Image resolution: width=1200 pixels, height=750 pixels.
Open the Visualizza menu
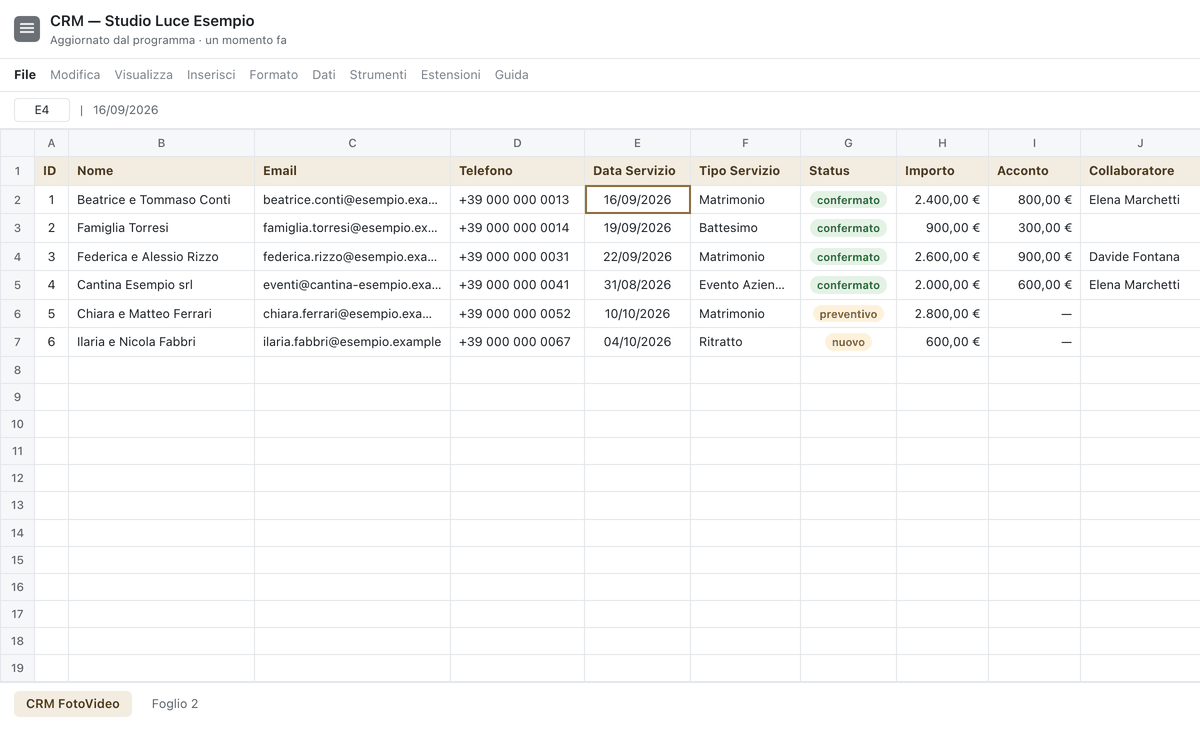[x=143, y=75]
